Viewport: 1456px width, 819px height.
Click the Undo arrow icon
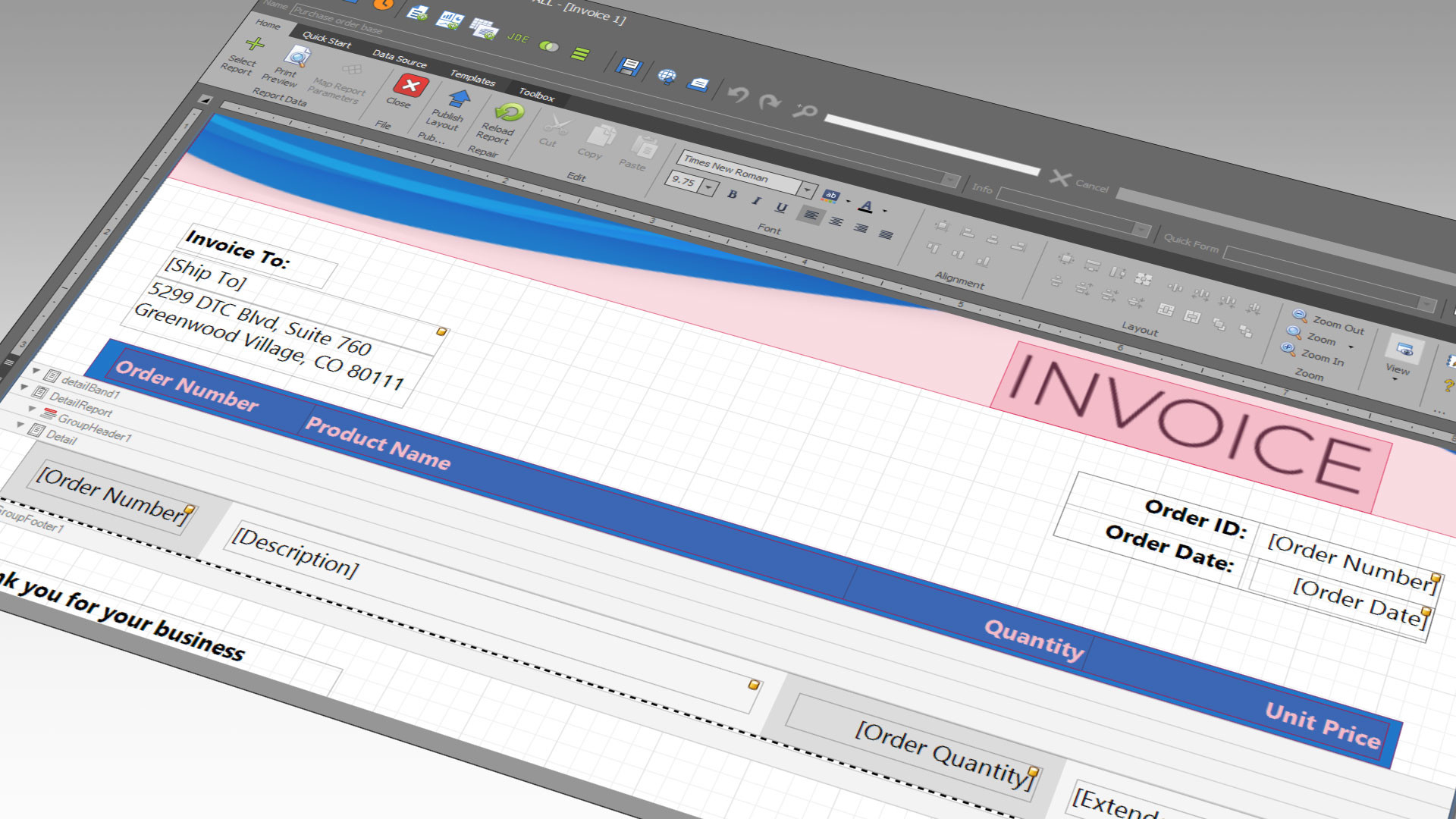coord(738,94)
